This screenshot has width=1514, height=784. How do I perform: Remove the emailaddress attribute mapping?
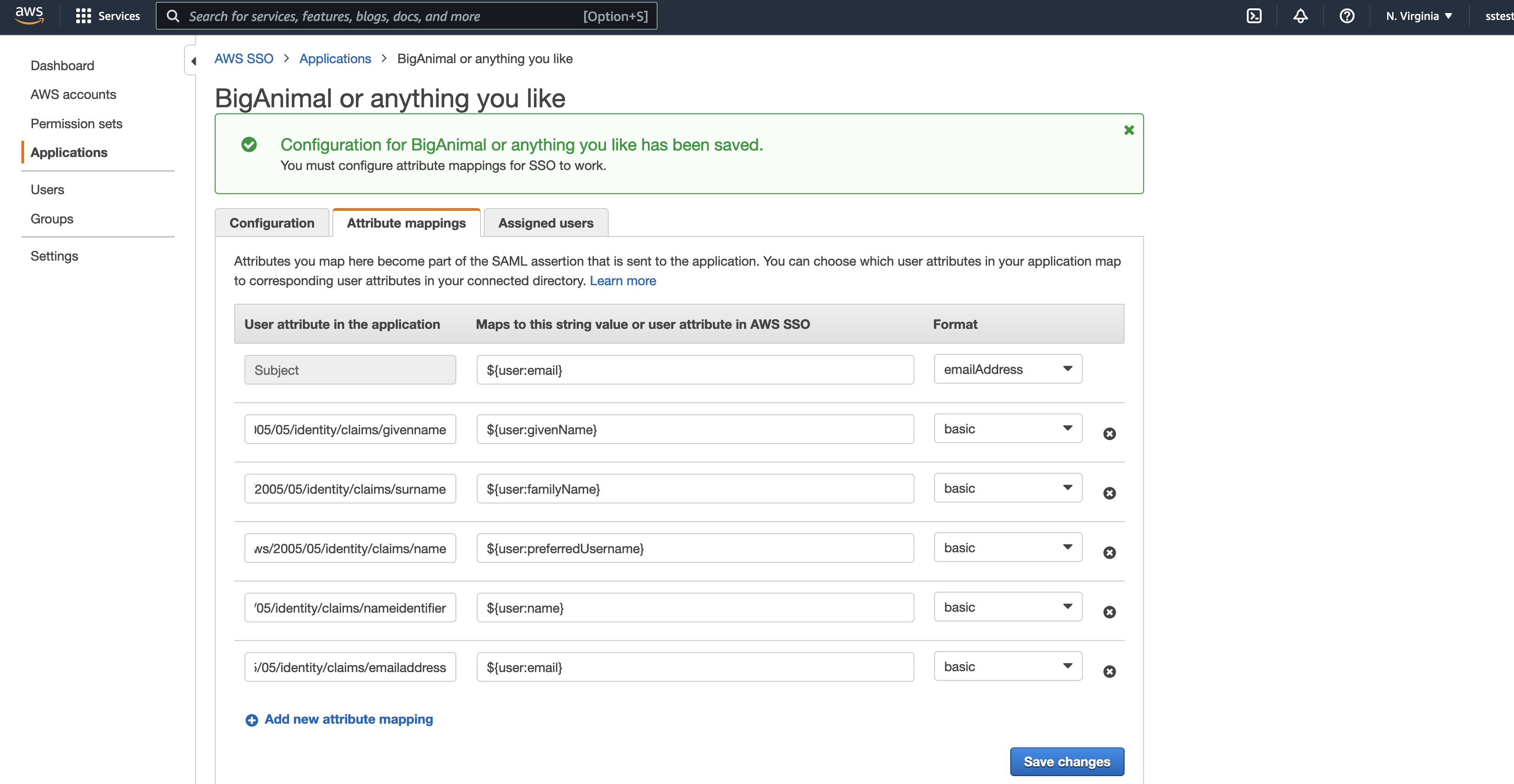click(x=1109, y=671)
